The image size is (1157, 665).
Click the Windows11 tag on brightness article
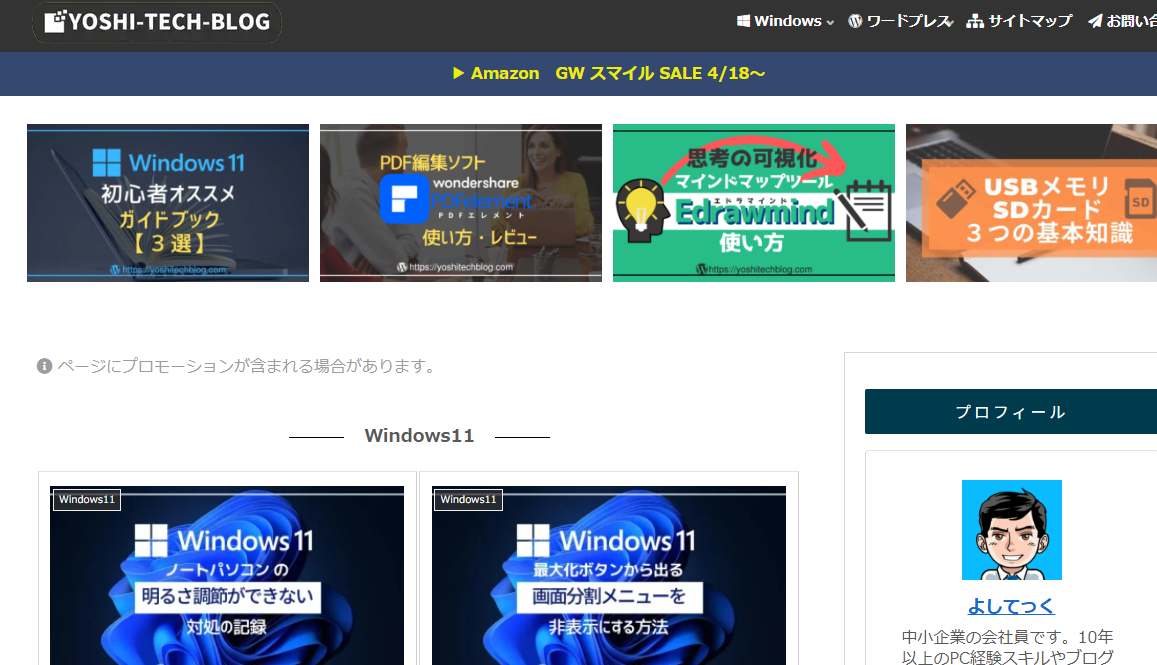(87, 500)
